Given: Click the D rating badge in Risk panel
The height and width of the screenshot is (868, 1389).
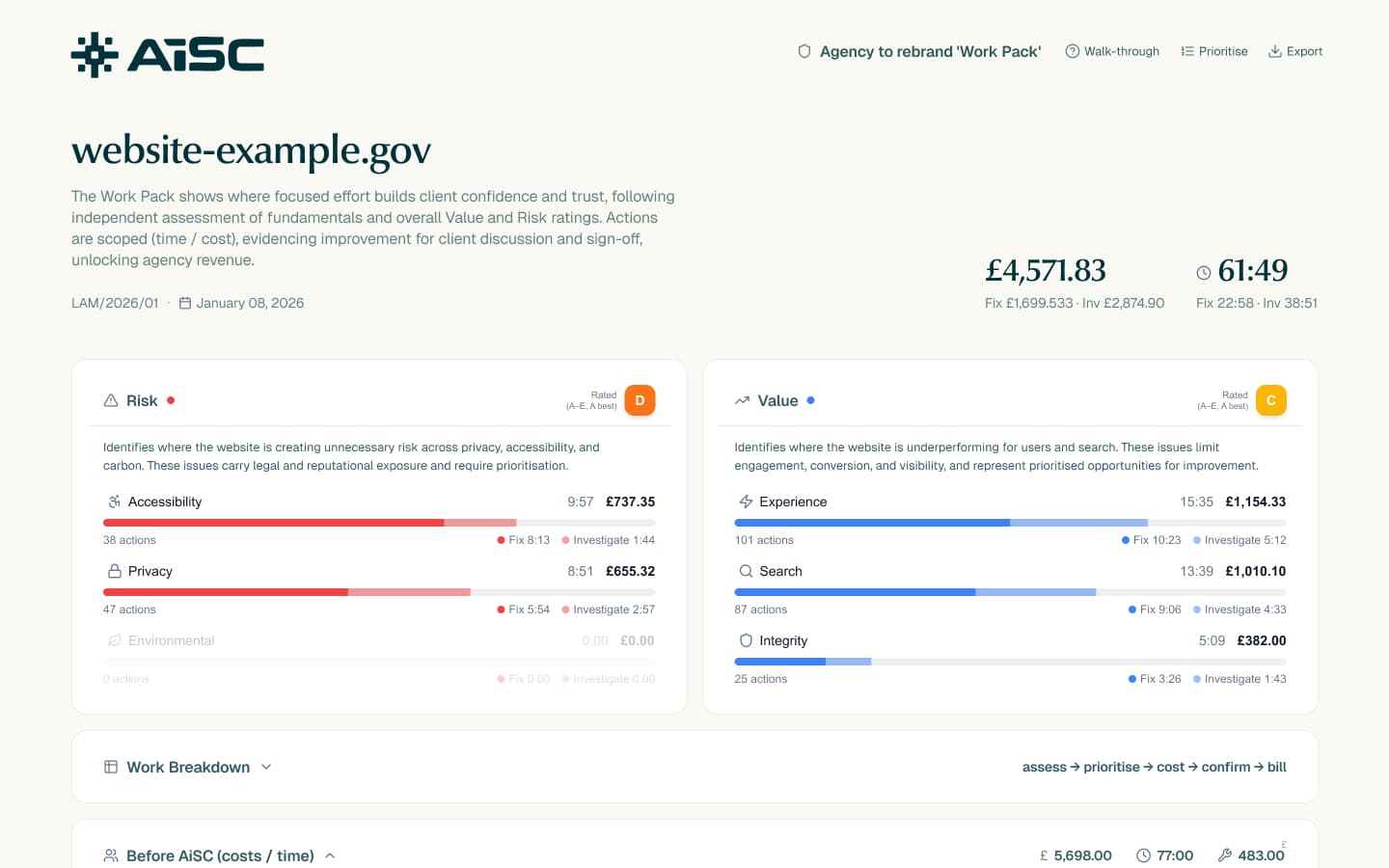Looking at the screenshot, I should click(x=640, y=400).
